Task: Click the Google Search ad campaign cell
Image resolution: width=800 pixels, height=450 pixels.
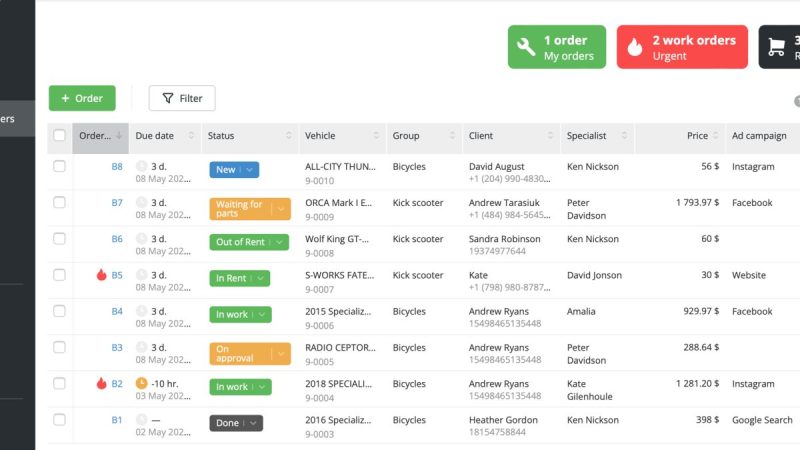Action: [x=762, y=420]
